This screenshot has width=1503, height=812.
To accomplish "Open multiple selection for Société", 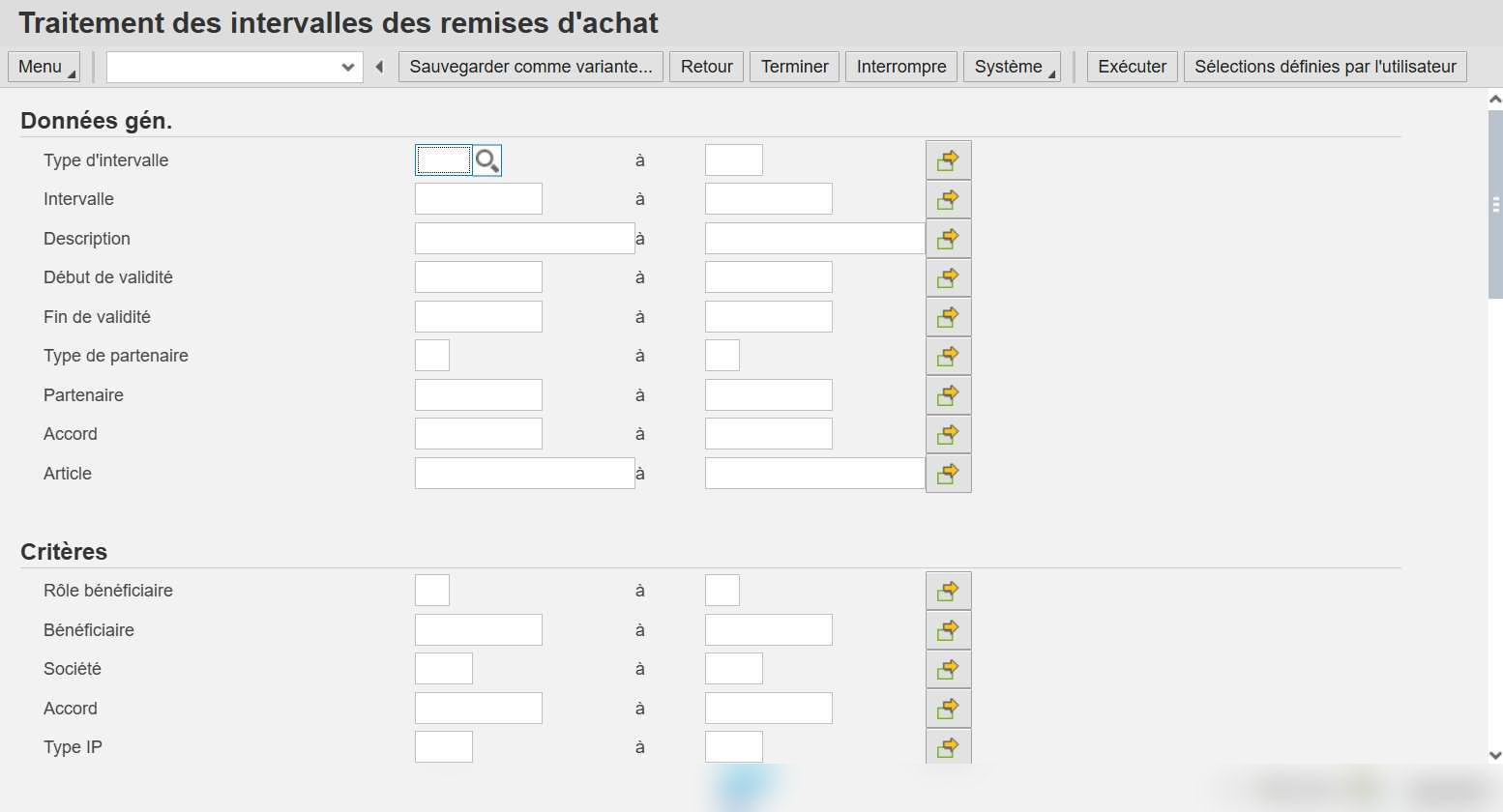I will pos(949,669).
